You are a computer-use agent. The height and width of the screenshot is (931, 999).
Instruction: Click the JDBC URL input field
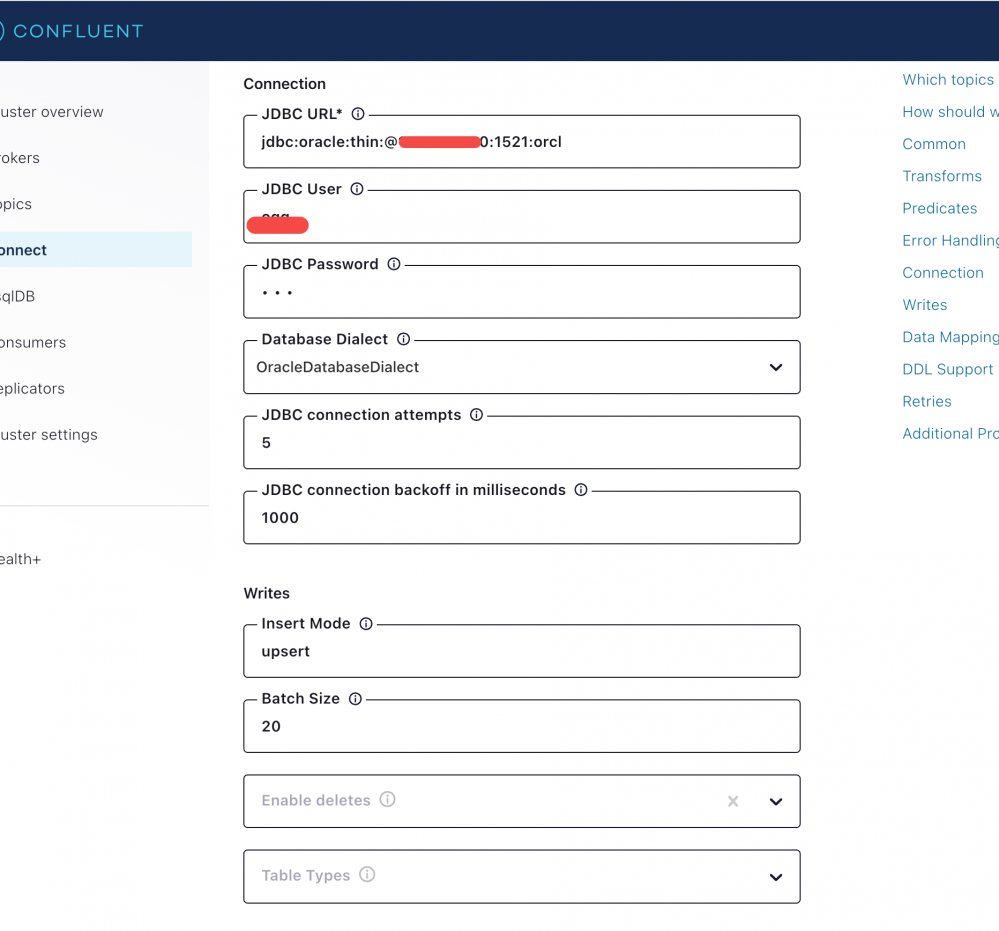point(522,141)
